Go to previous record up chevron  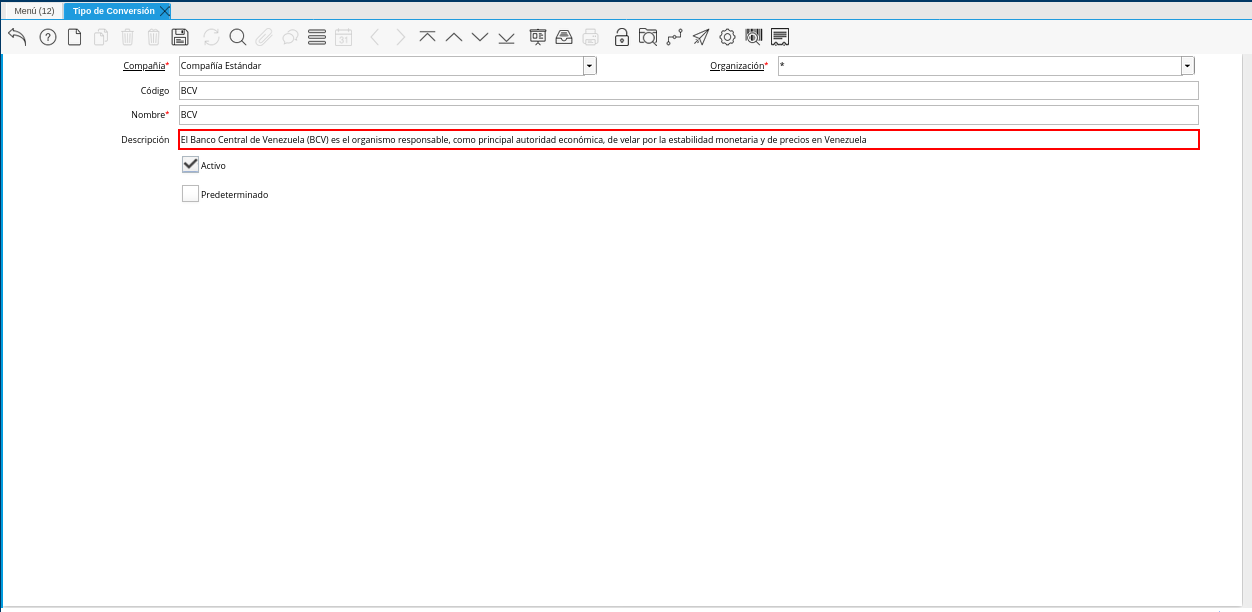click(x=453, y=37)
